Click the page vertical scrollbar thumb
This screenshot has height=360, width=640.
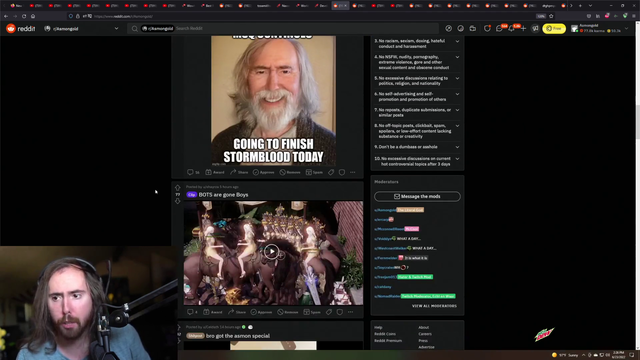[x=637, y=122]
